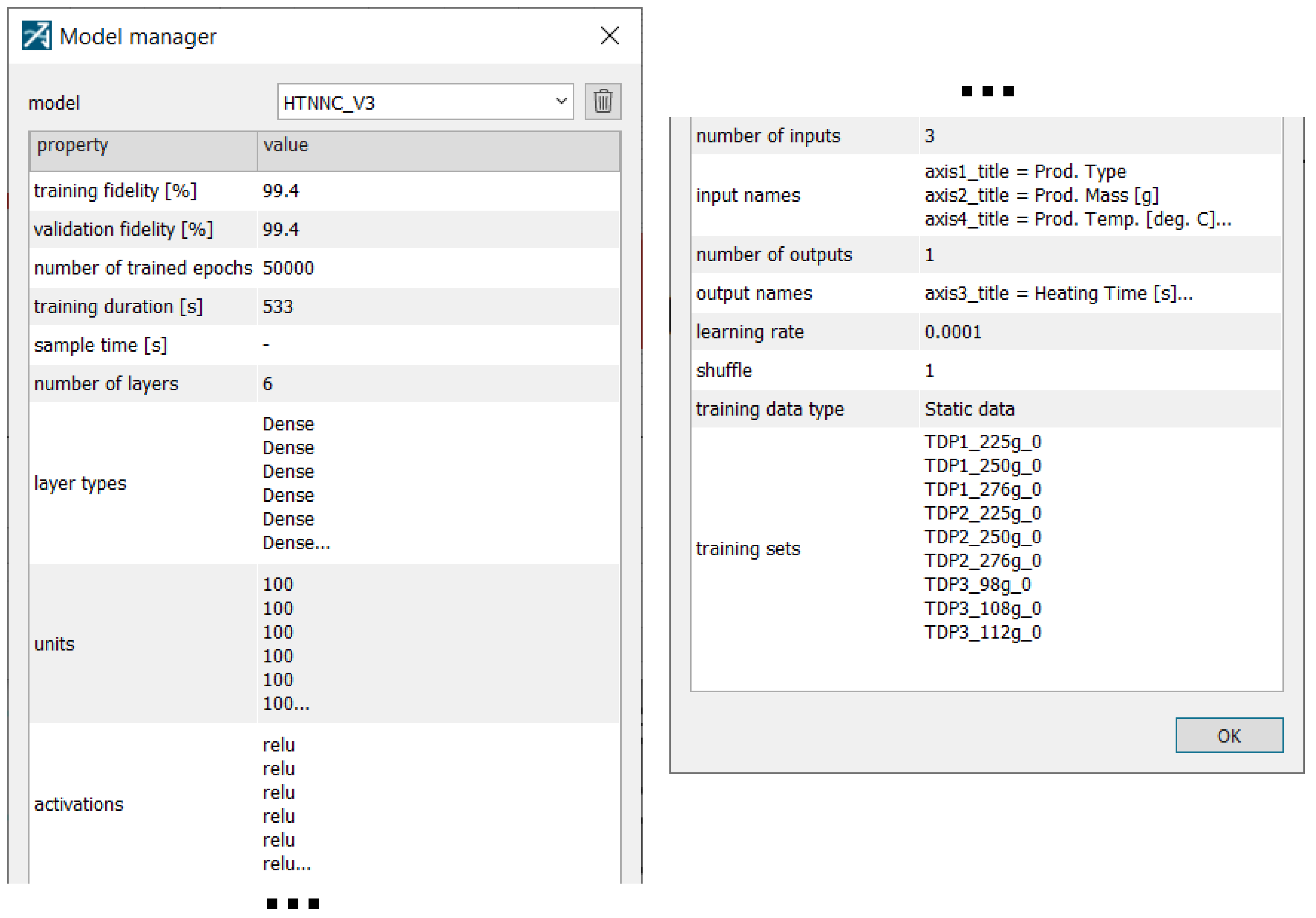Click the number of trained epochs row

coord(143,268)
